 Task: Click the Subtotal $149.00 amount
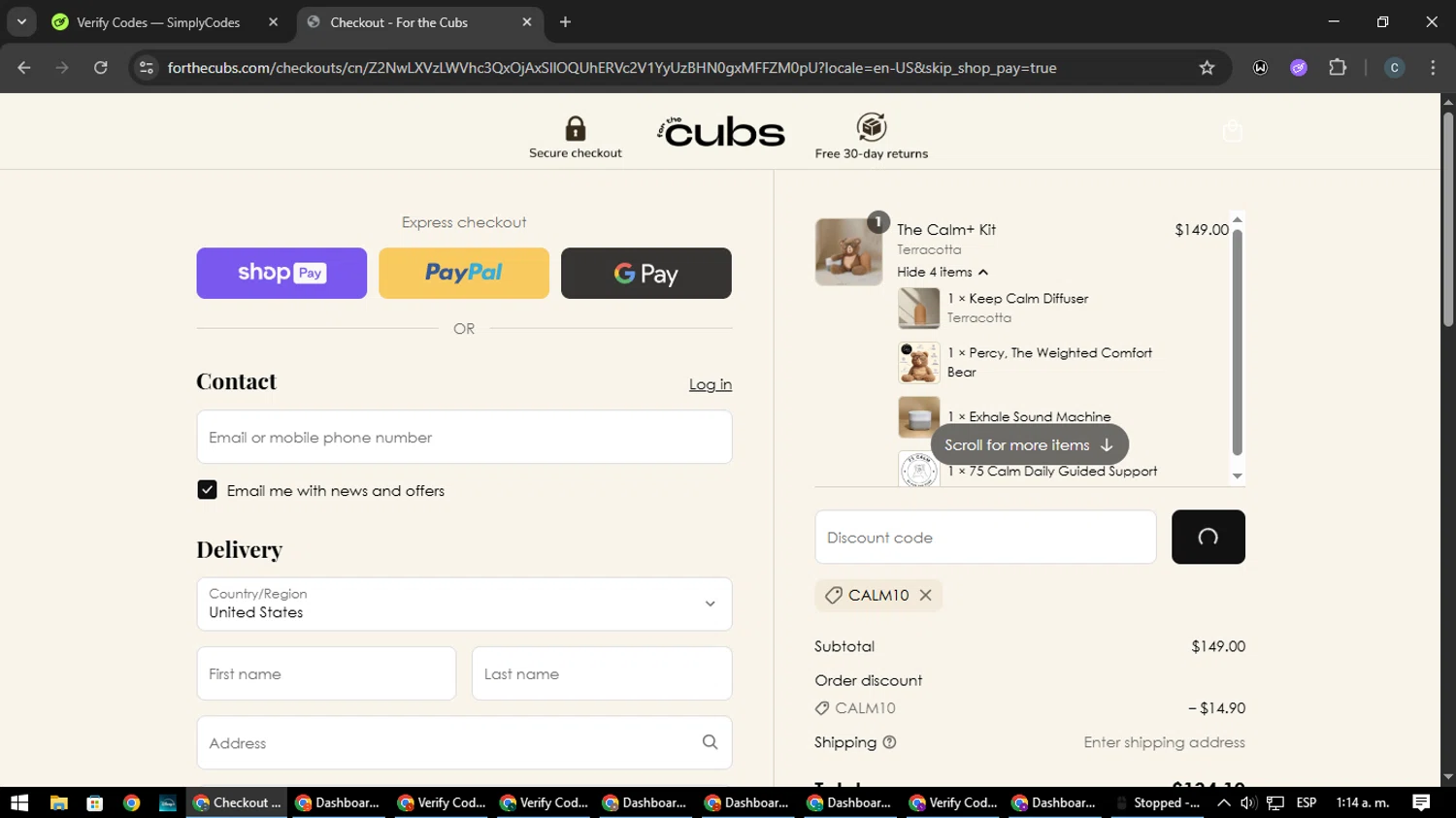[x=1218, y=646]
